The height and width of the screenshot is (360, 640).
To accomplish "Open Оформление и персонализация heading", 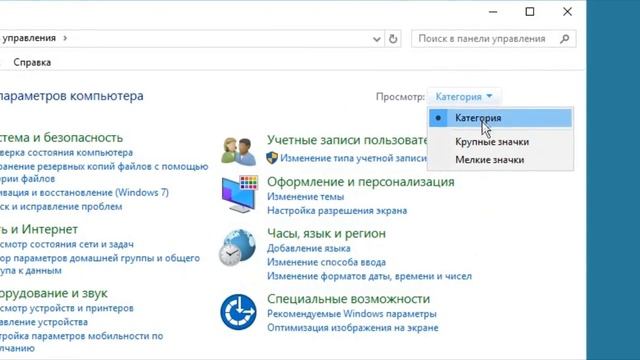I will (360, 182).
